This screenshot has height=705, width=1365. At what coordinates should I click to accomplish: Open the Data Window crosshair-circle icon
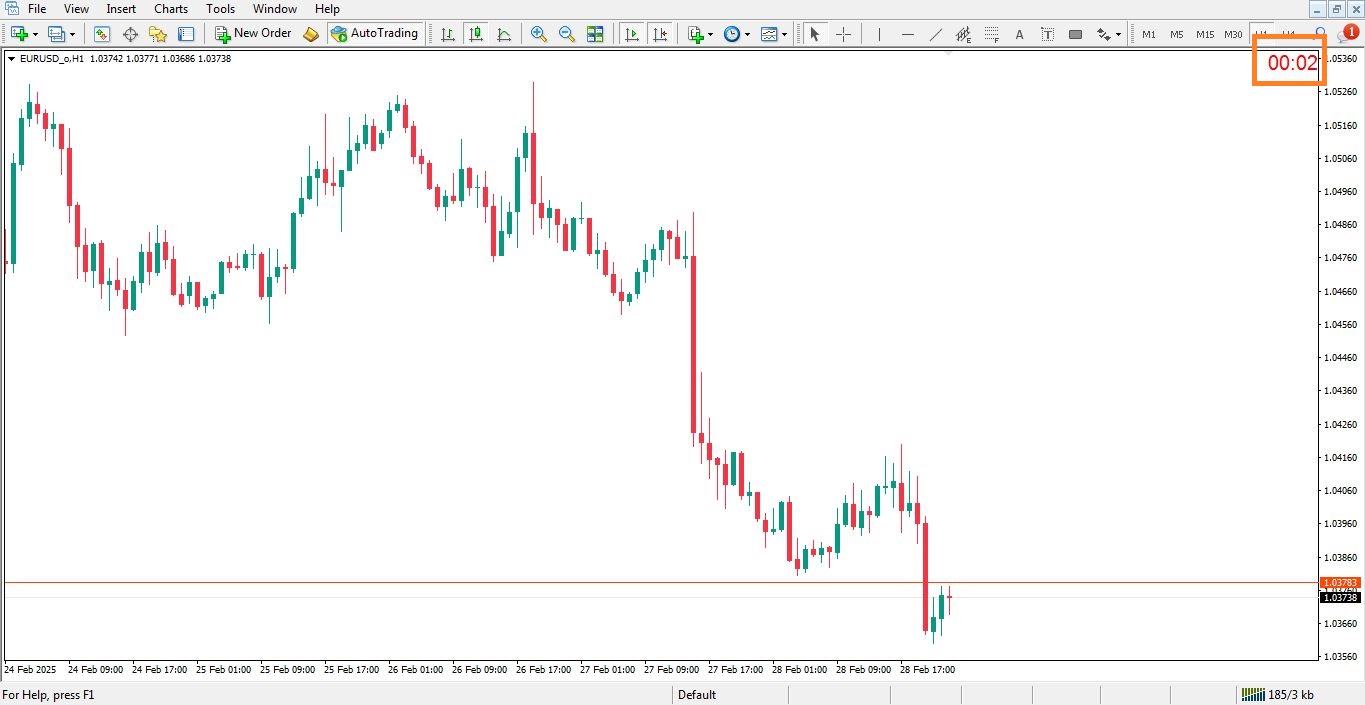(x=130, y=34)
